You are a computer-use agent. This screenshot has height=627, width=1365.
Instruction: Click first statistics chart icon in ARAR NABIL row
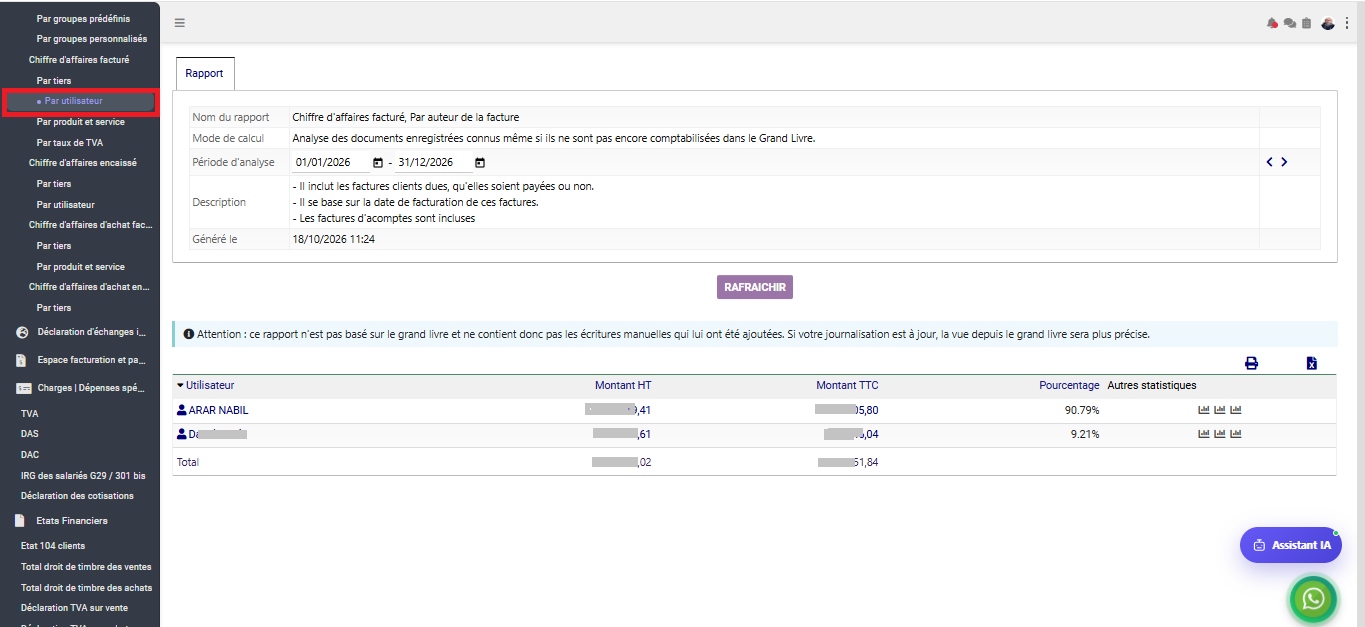tap(1204, 410)
